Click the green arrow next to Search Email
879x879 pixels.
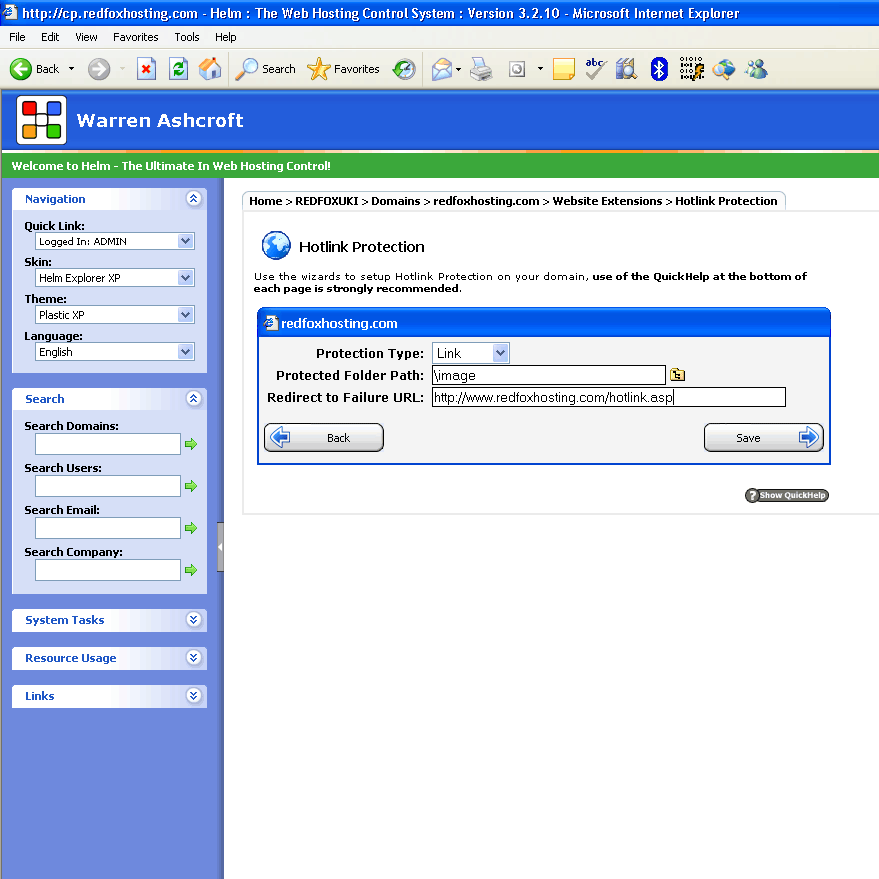point(191,528)
